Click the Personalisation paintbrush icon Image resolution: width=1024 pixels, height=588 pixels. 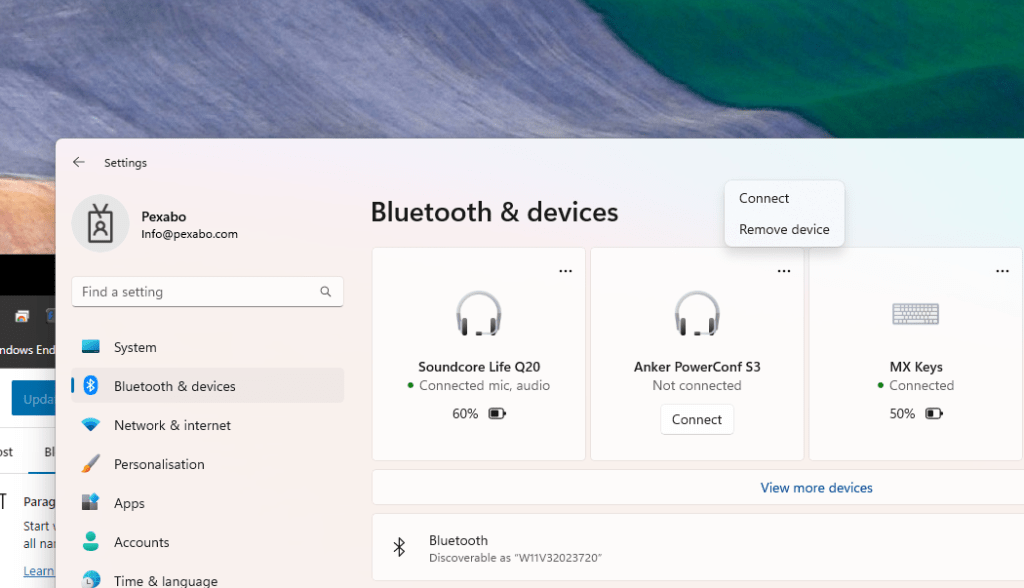coord(91,464)
